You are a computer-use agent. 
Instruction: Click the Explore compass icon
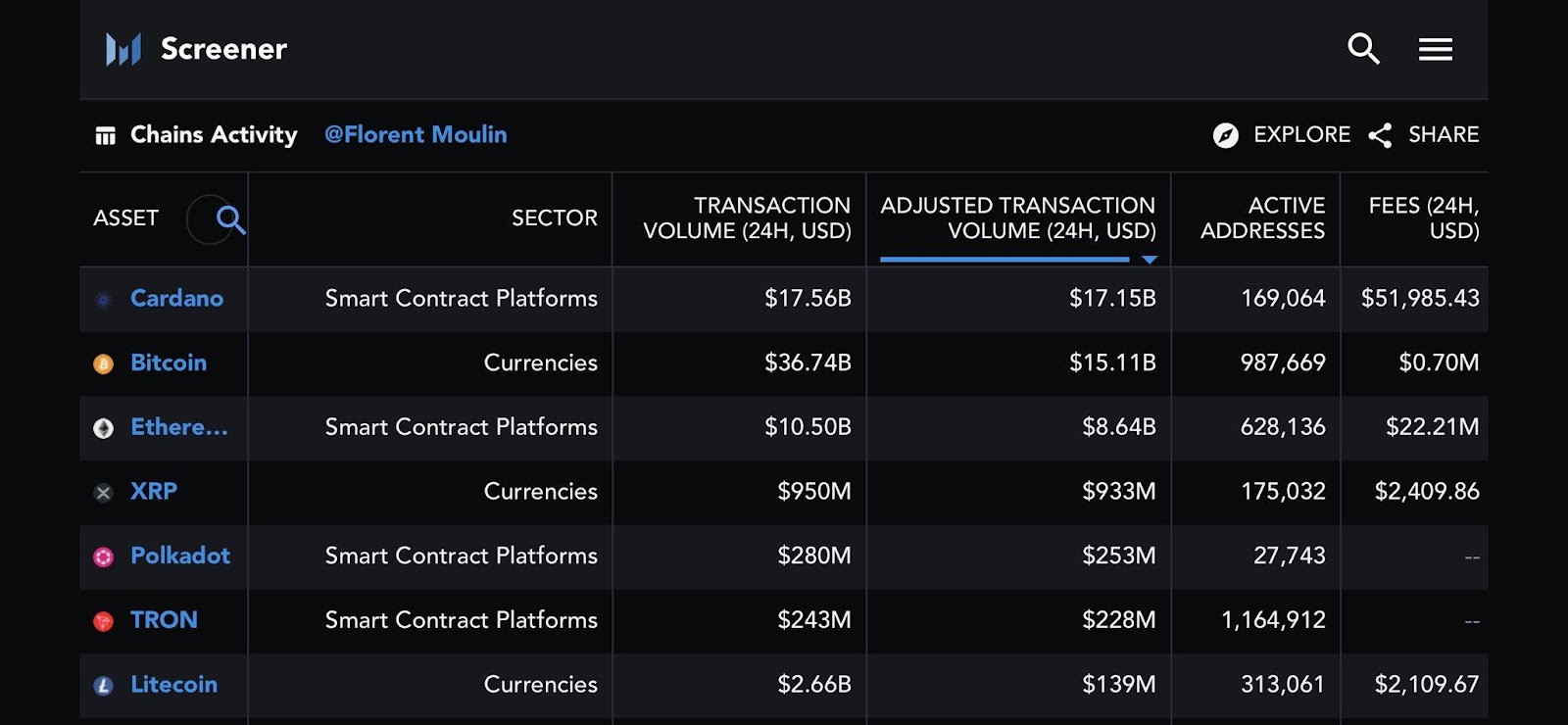pyautogui.click(x=1225, y=135)
